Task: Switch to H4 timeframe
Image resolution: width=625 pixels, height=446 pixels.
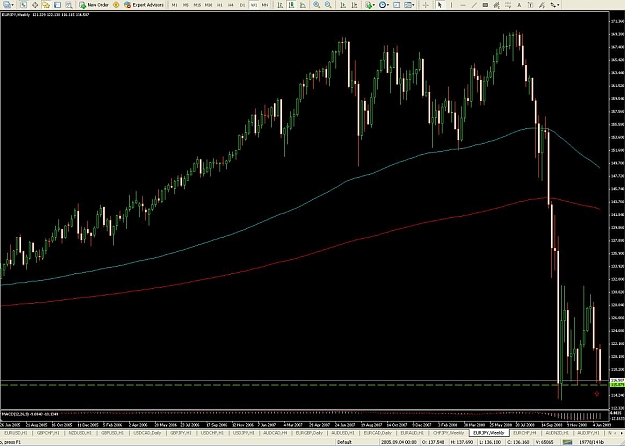Action: (x=231, y=5)
